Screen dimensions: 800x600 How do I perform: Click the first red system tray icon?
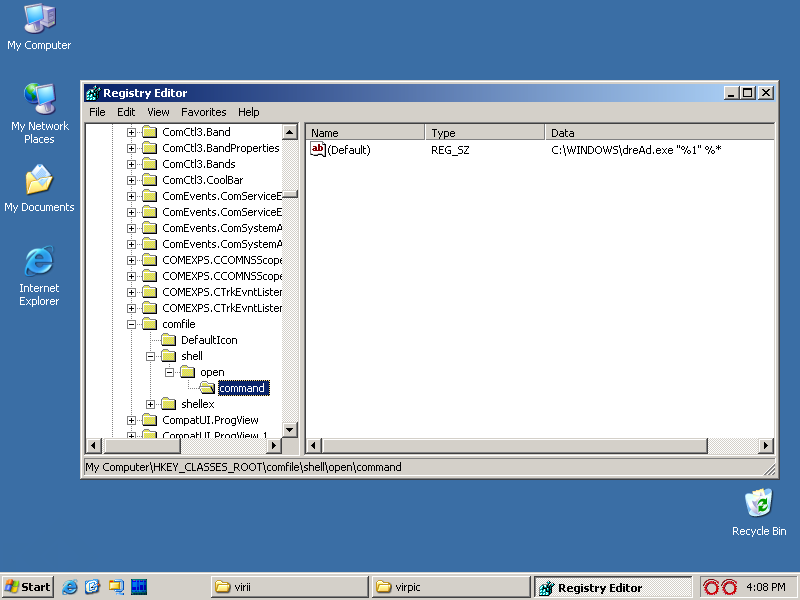pyautogui.click(x=711, y=587)
